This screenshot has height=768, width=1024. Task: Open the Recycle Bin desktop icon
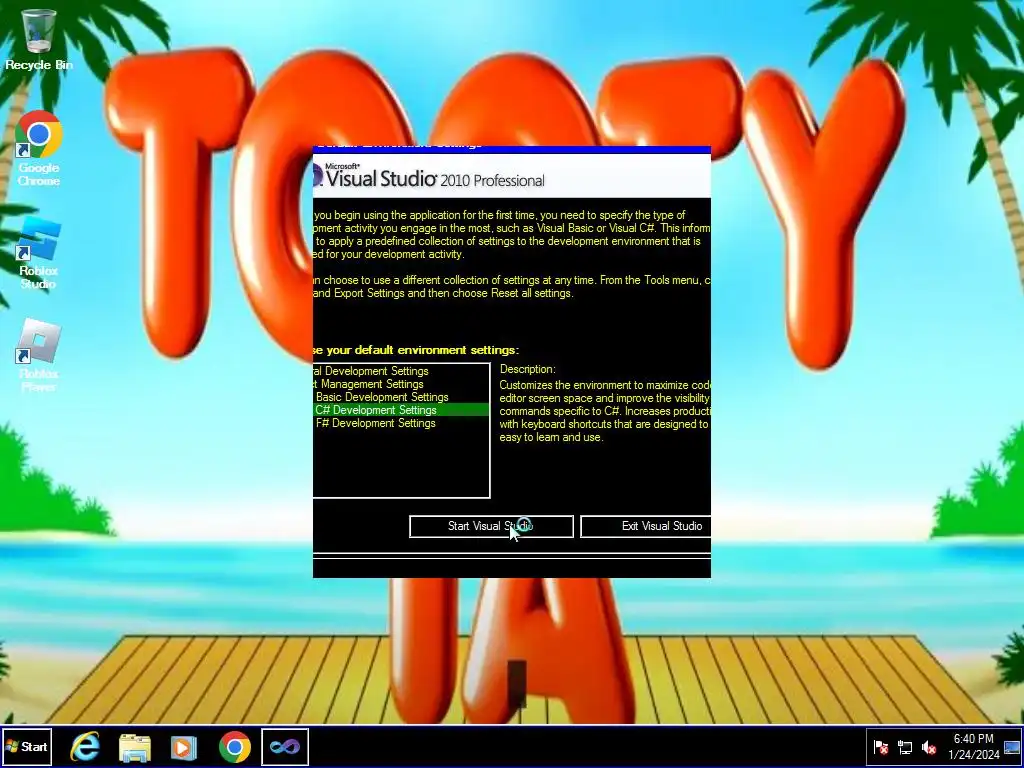pyautogui.click(x=39, y=37)
